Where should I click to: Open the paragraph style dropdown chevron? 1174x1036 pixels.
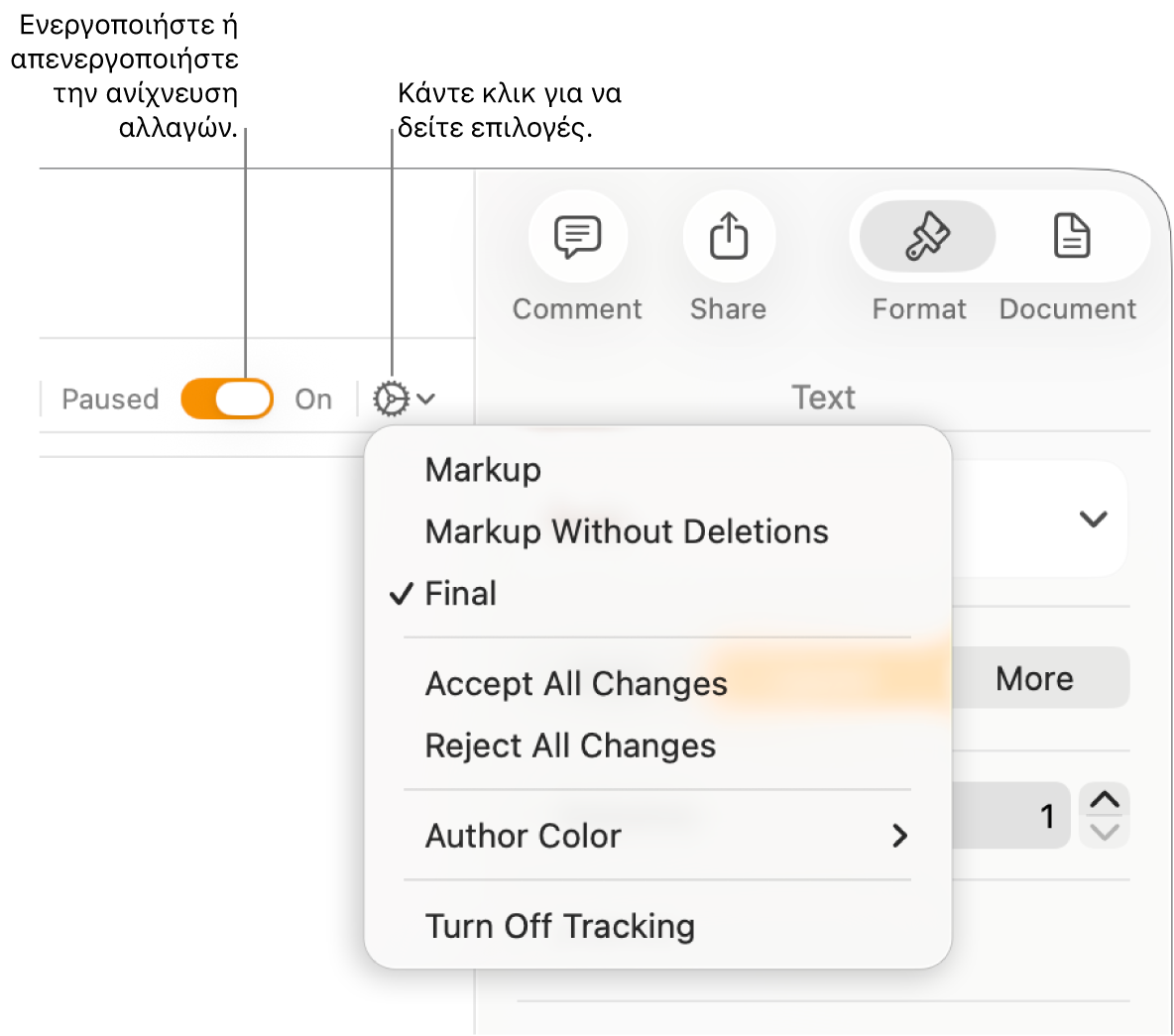[1093, 518]
